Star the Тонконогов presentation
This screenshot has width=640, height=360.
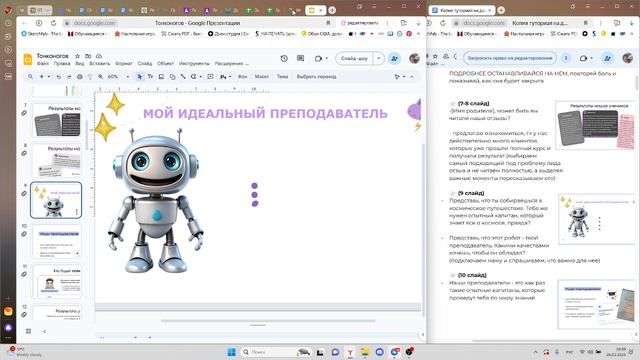click(x=77, y=56)
